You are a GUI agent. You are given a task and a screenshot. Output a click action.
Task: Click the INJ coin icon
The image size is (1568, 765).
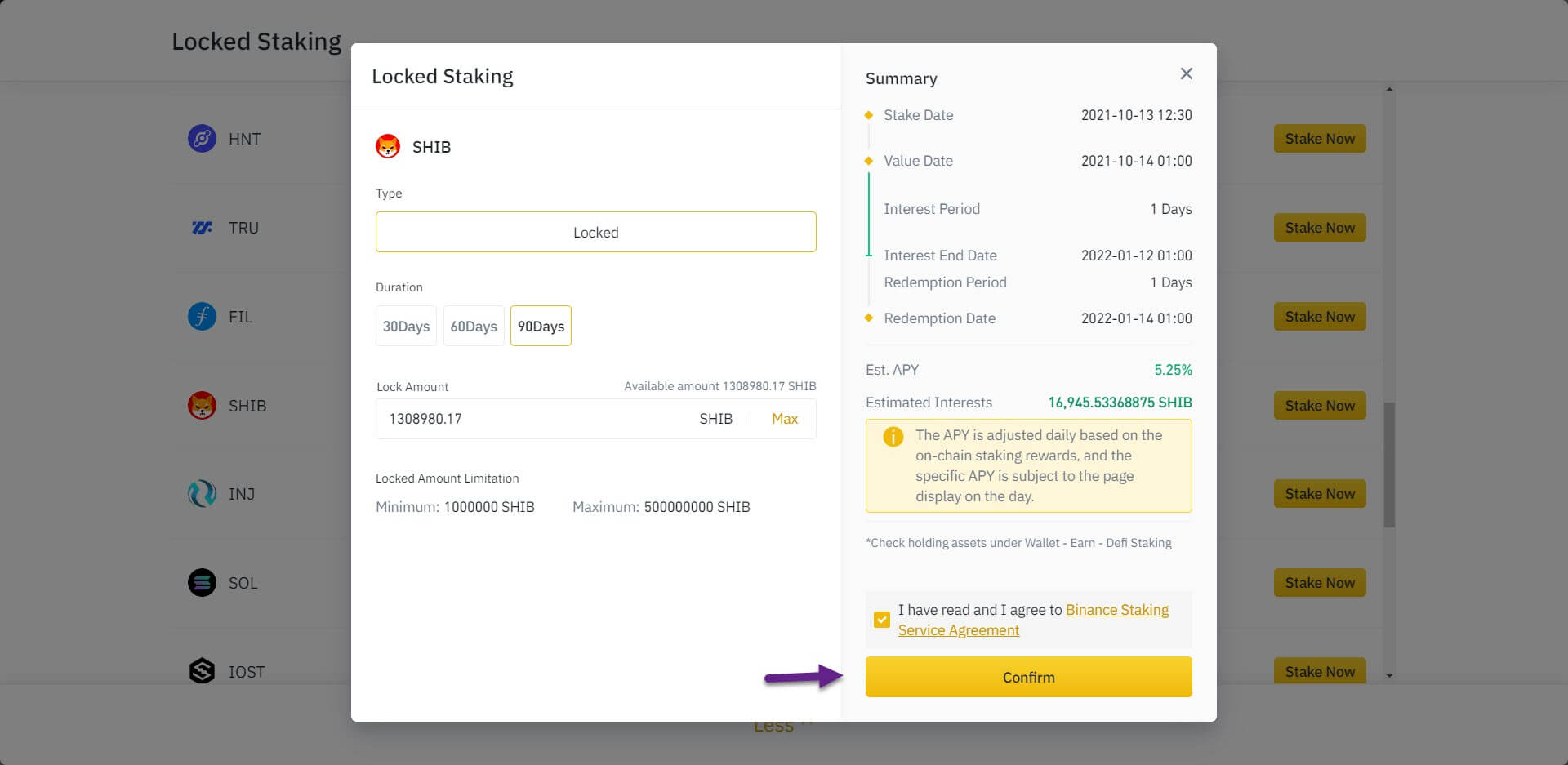[202, 494]
